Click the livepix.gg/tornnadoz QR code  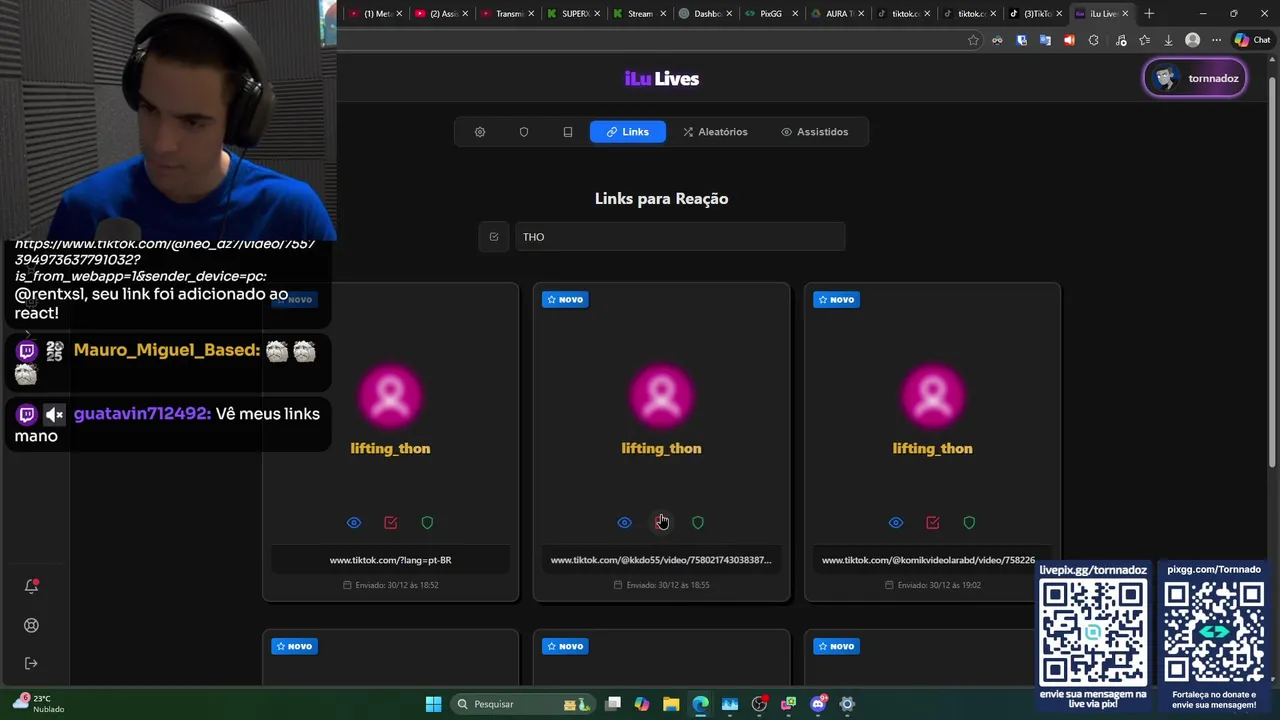point(1093,631)
